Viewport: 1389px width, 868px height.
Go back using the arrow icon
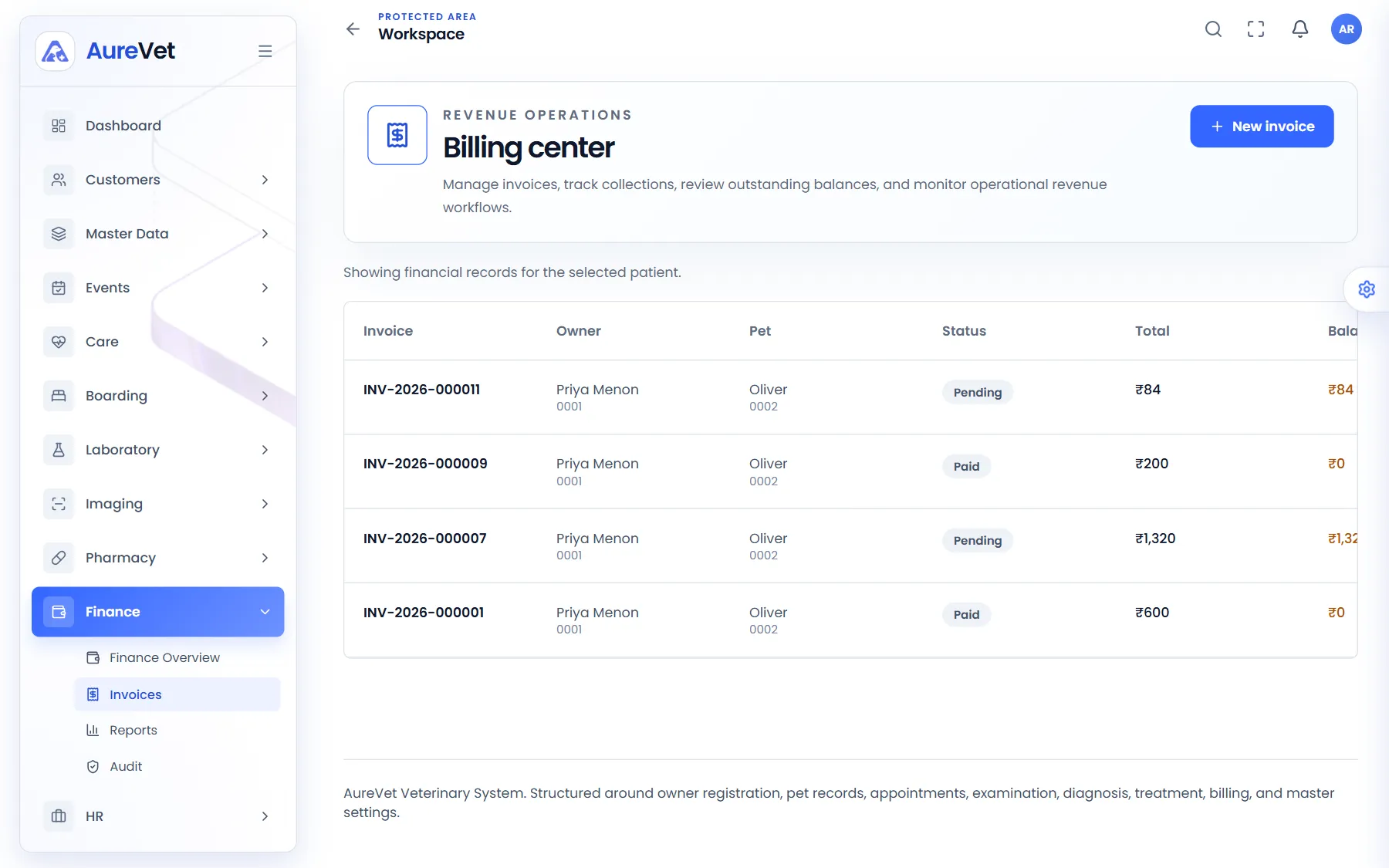point(353,29)
